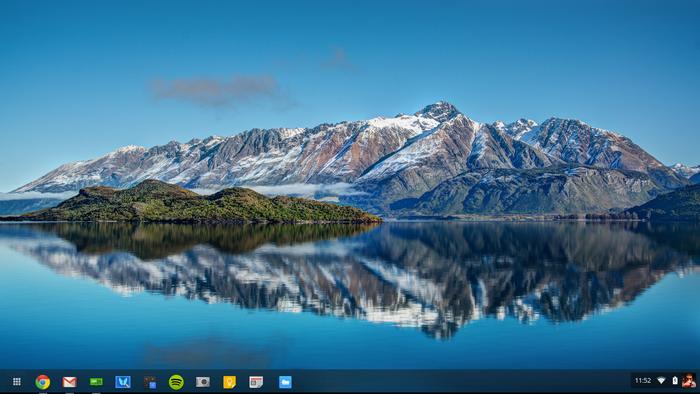
Task: Open the Wi-Fi network status icon
Action: pyautogui.click(x=662, y=381)
